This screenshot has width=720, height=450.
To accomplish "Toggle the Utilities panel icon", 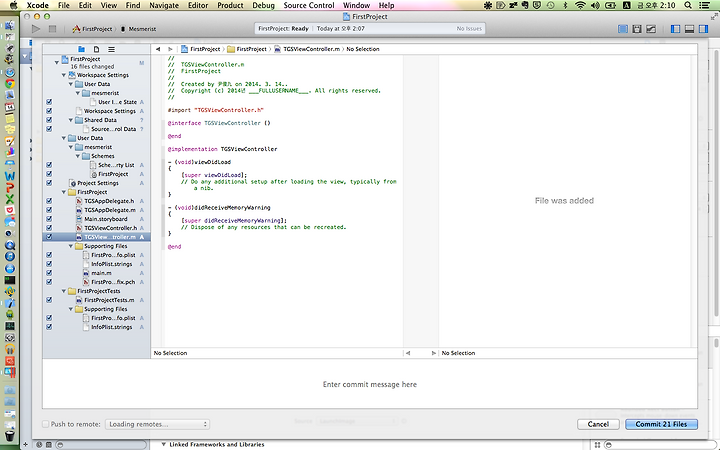I will pyautogui.click(x=703, y=29).
